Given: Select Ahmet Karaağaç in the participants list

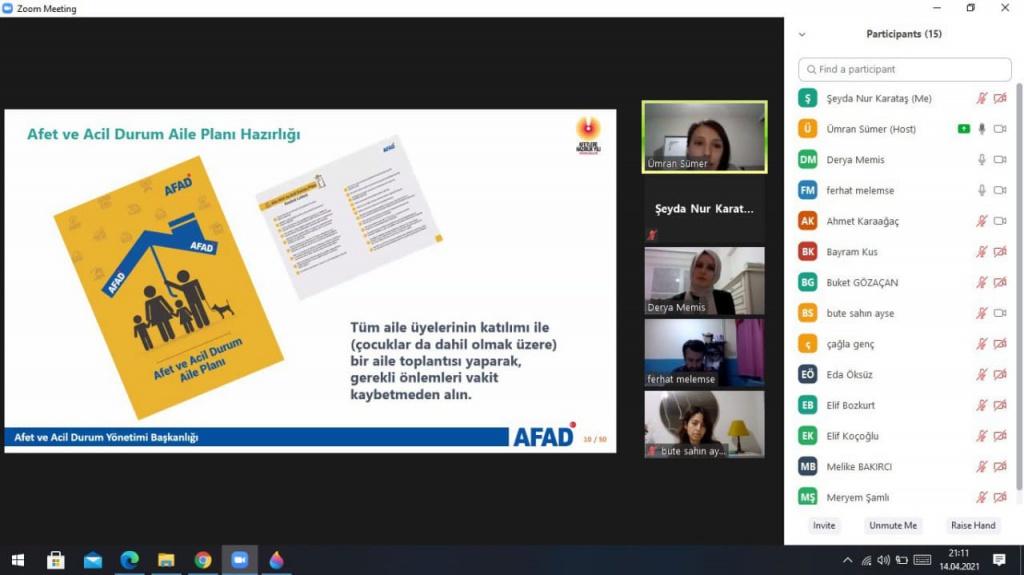Looking at the screenshot, I should (862, 221).
